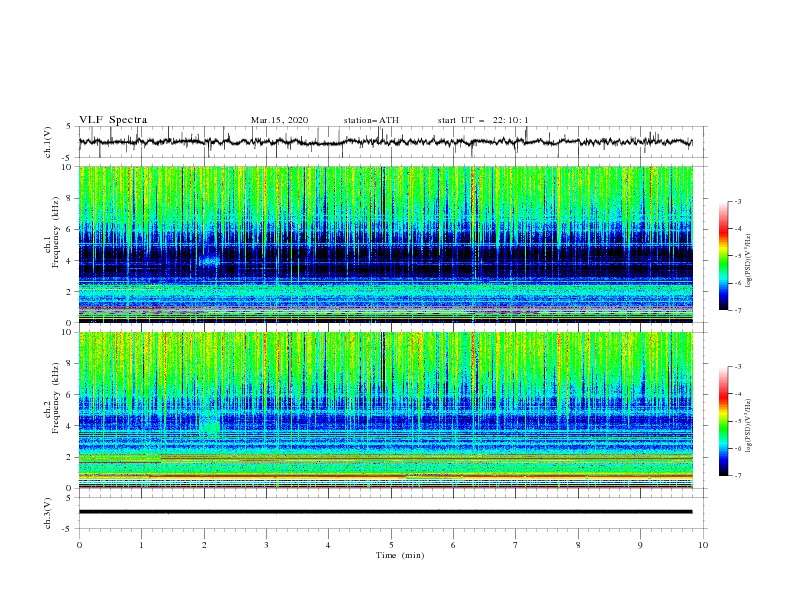The image size is (792, 612).
Task: Click the "ch.3(V)" axis label
Action: tap(48, 513)
